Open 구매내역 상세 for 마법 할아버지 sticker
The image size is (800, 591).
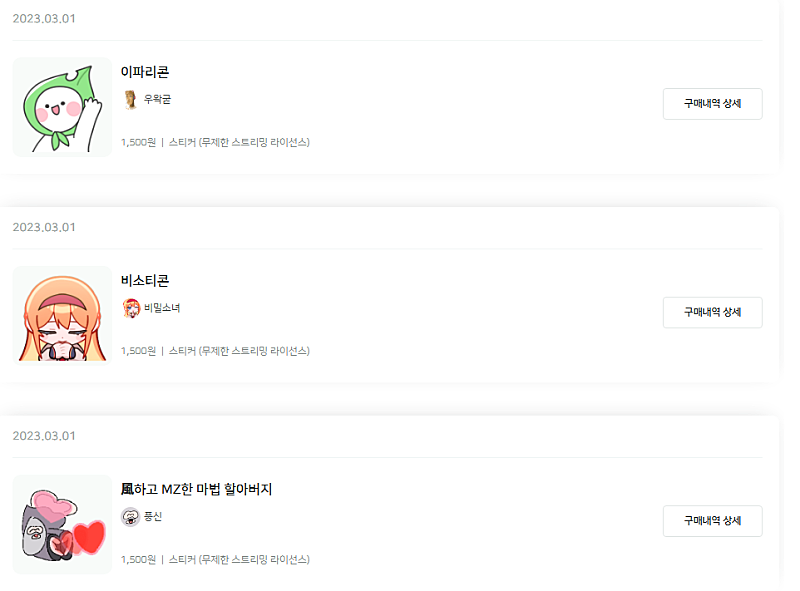tap(712, 521)
